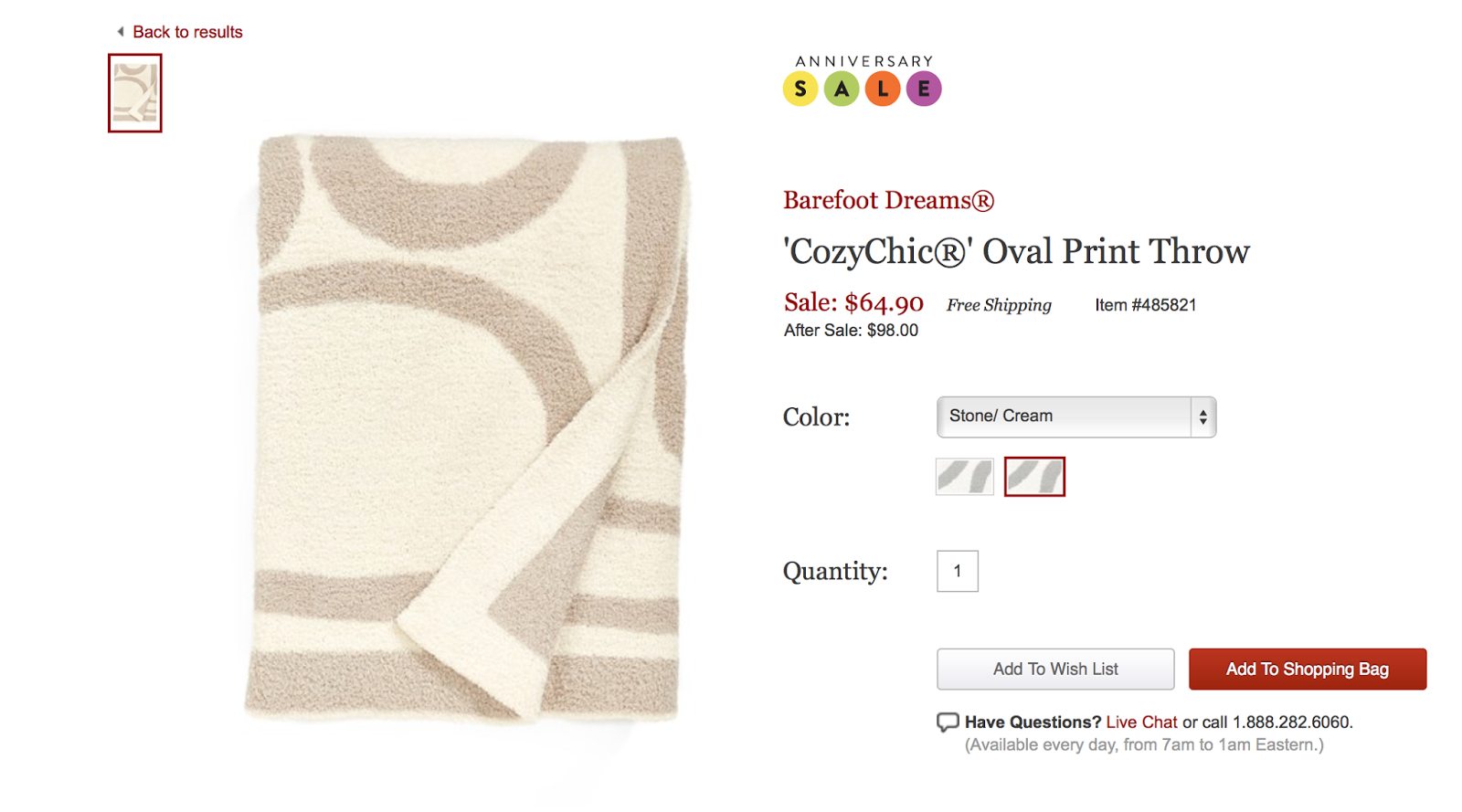Click the purple E circle in the sale logo
This screenshot has width=1462, height=812.
click(924, 89)
